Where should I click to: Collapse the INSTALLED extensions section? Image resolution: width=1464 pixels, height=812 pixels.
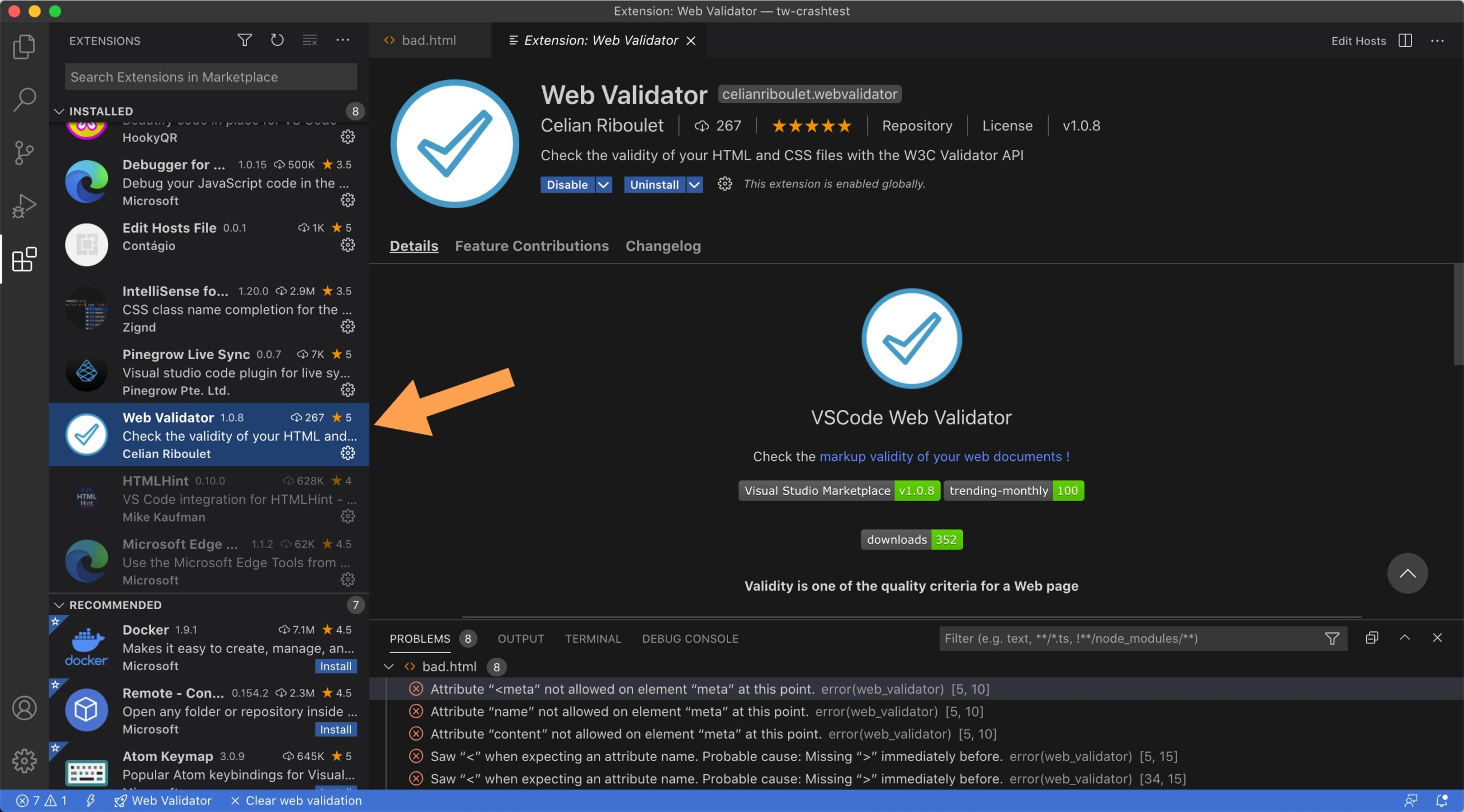pyautogui.click(x=59, y=111)
